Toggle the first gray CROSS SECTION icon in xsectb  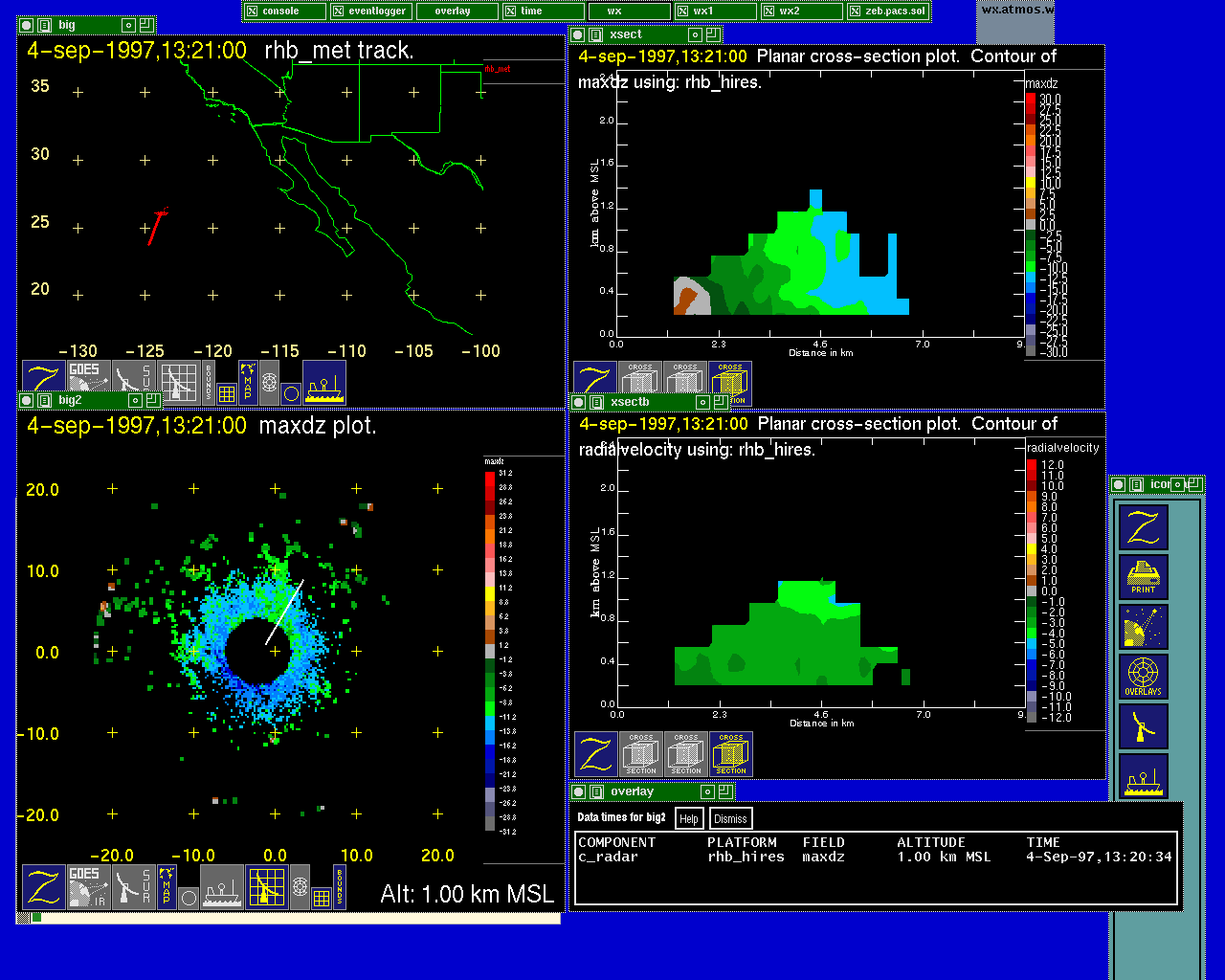pos(640,754)
